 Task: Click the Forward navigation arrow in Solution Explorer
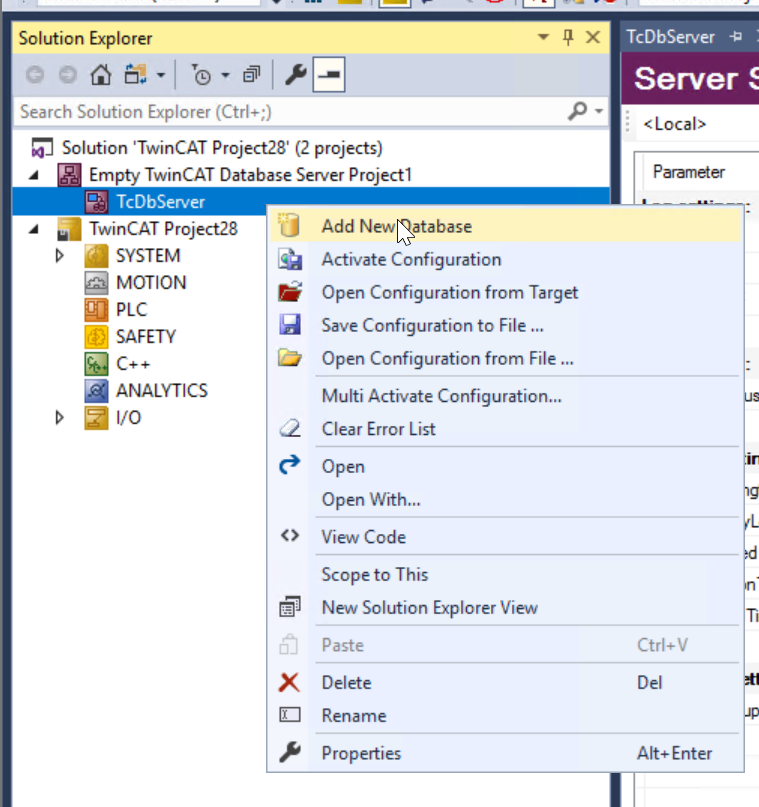[x=67, y=75]
